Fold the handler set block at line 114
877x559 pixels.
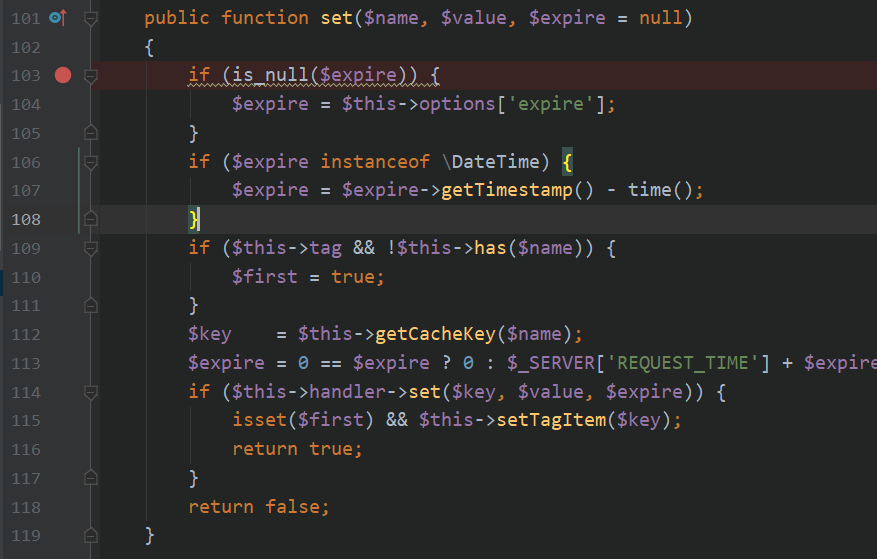(91, 392)
